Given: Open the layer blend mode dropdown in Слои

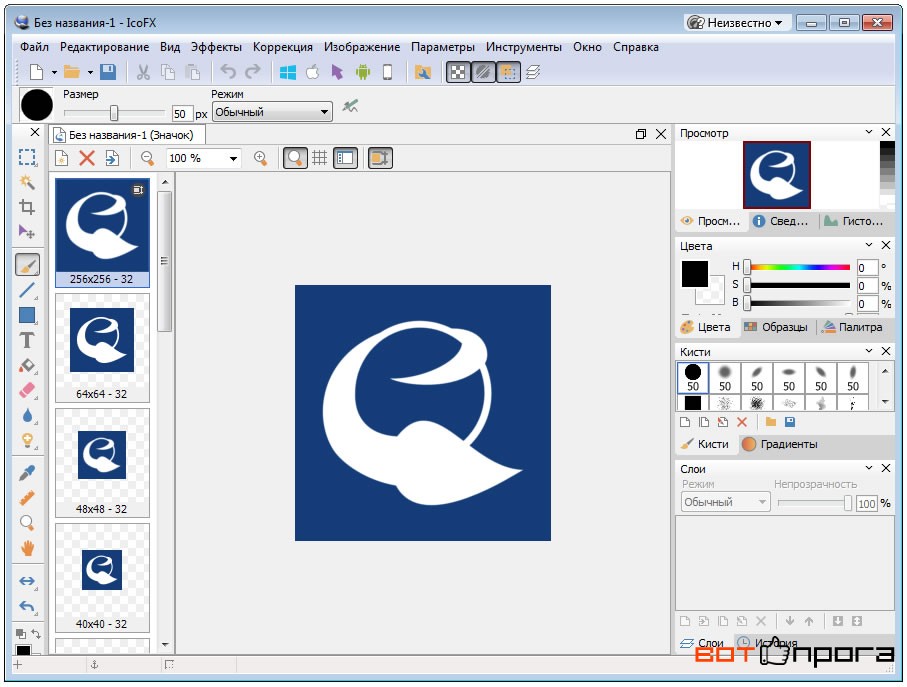Looking at the screenshot, I should [725, 502].
